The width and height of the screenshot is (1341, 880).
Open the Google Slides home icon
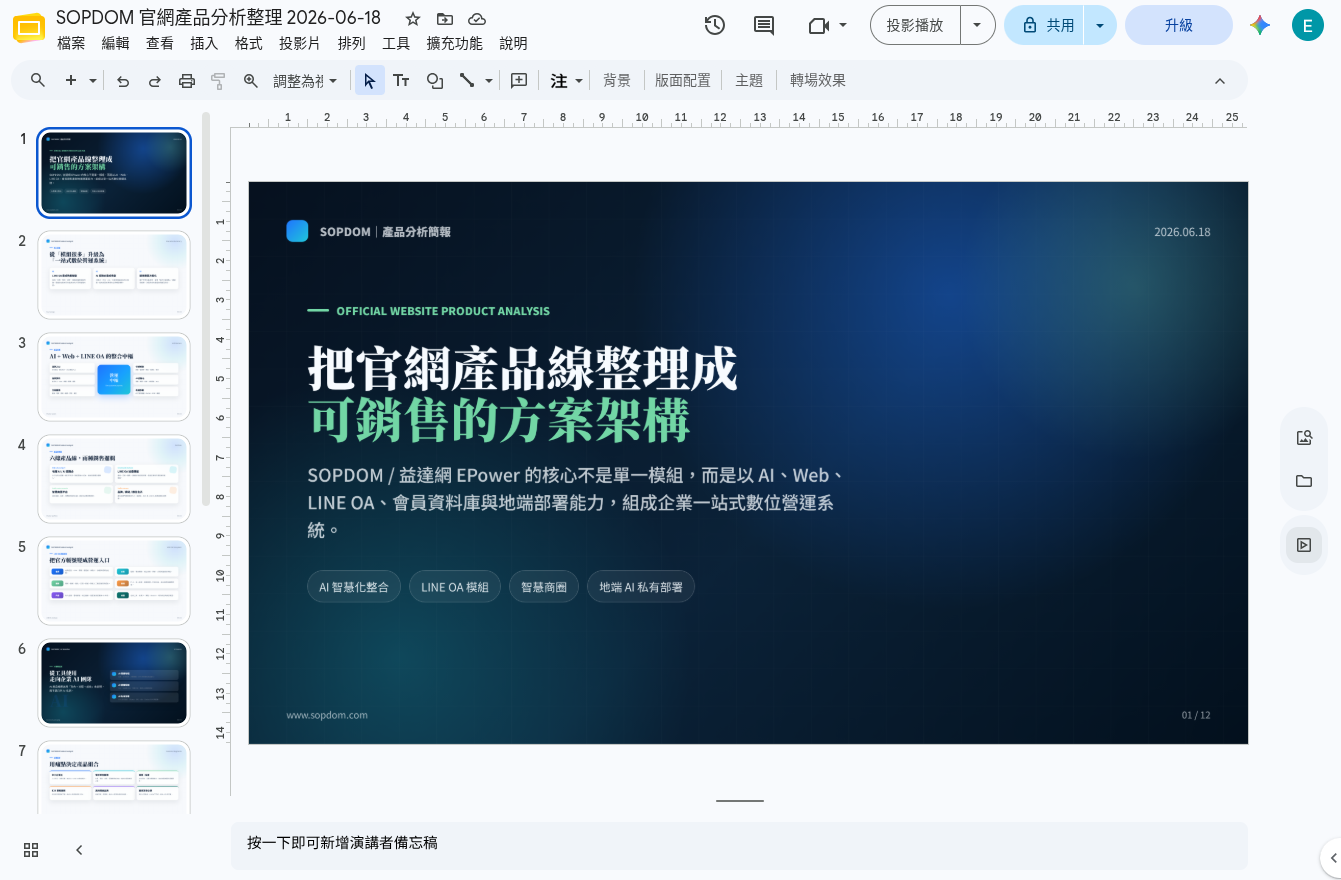(x=29, y=28)
